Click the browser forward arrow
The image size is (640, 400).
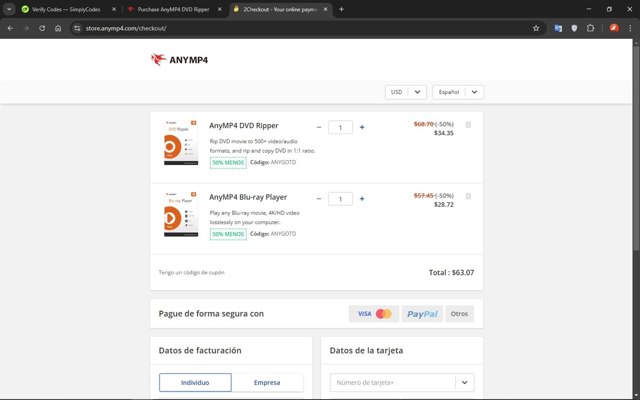pyautogui.click(x=26, y=28)
